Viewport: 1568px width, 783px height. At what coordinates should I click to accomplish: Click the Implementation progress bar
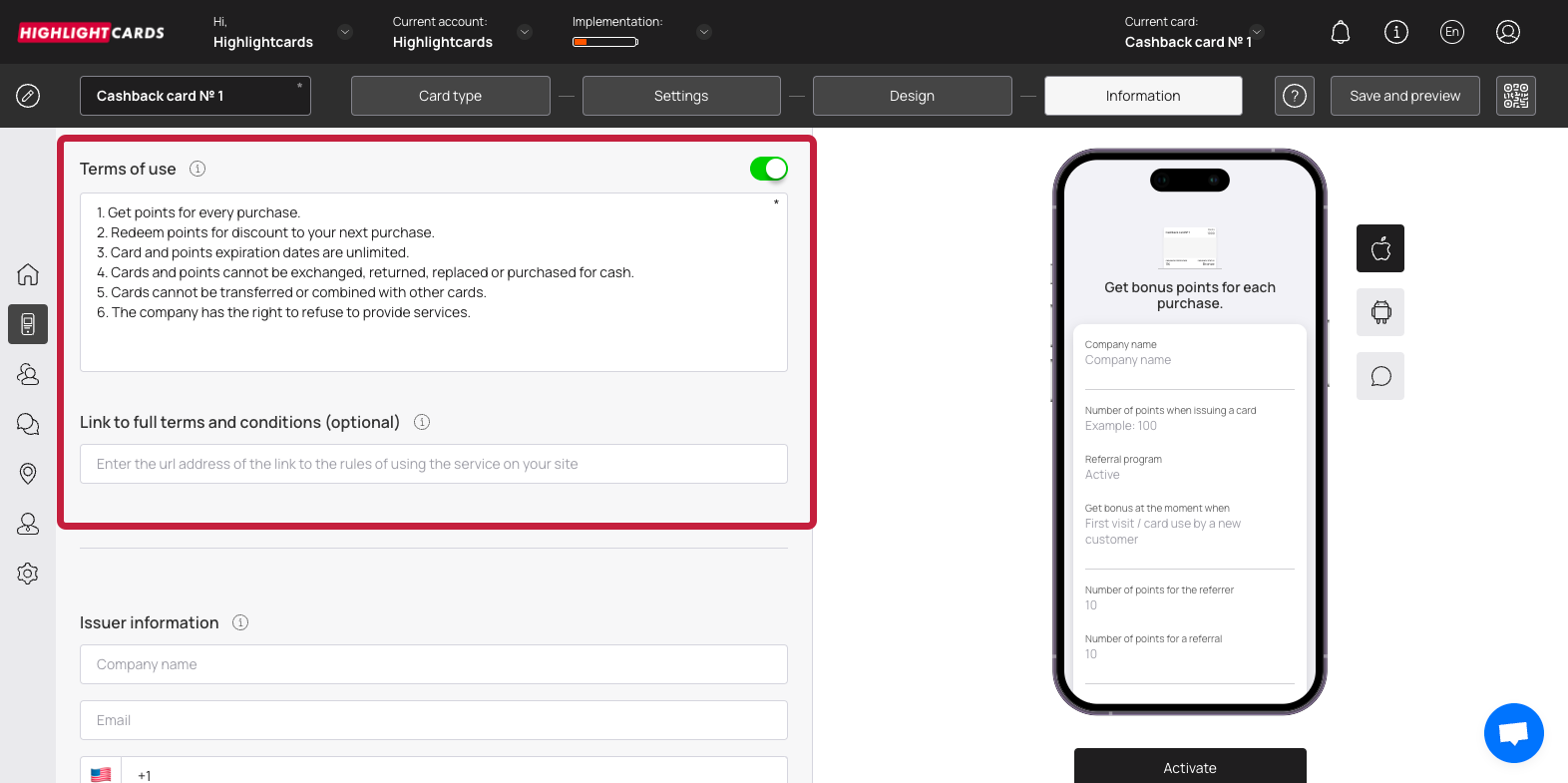[x=605, y=42]
